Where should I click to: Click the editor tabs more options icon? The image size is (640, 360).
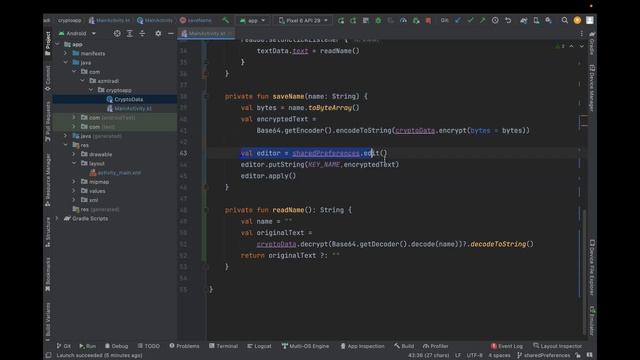pyautogui.click(x=582, y=33)
